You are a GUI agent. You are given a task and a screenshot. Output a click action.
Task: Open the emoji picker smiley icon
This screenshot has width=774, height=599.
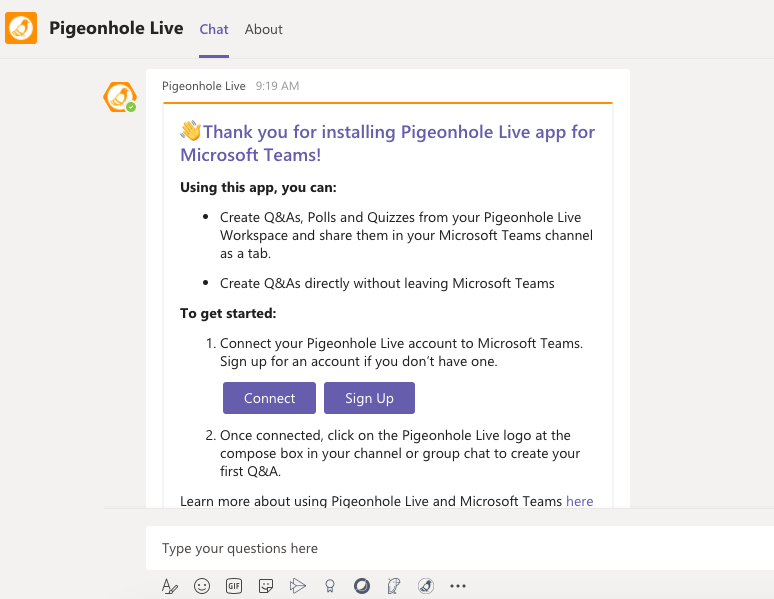click(202, 586)
